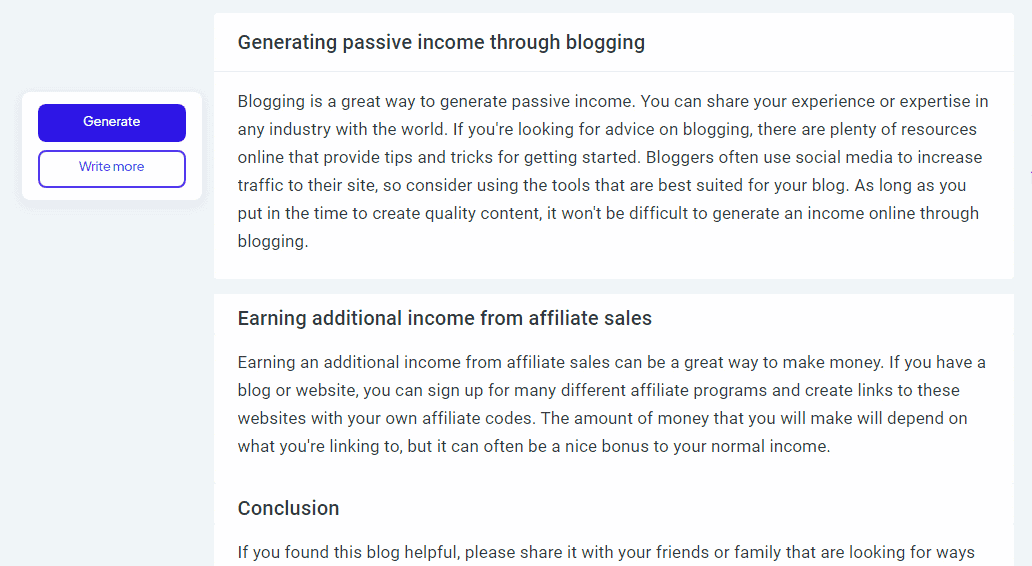This screenshot has width=1032, height=566.
Task: Click the Generate button
Action: point(112,122)
